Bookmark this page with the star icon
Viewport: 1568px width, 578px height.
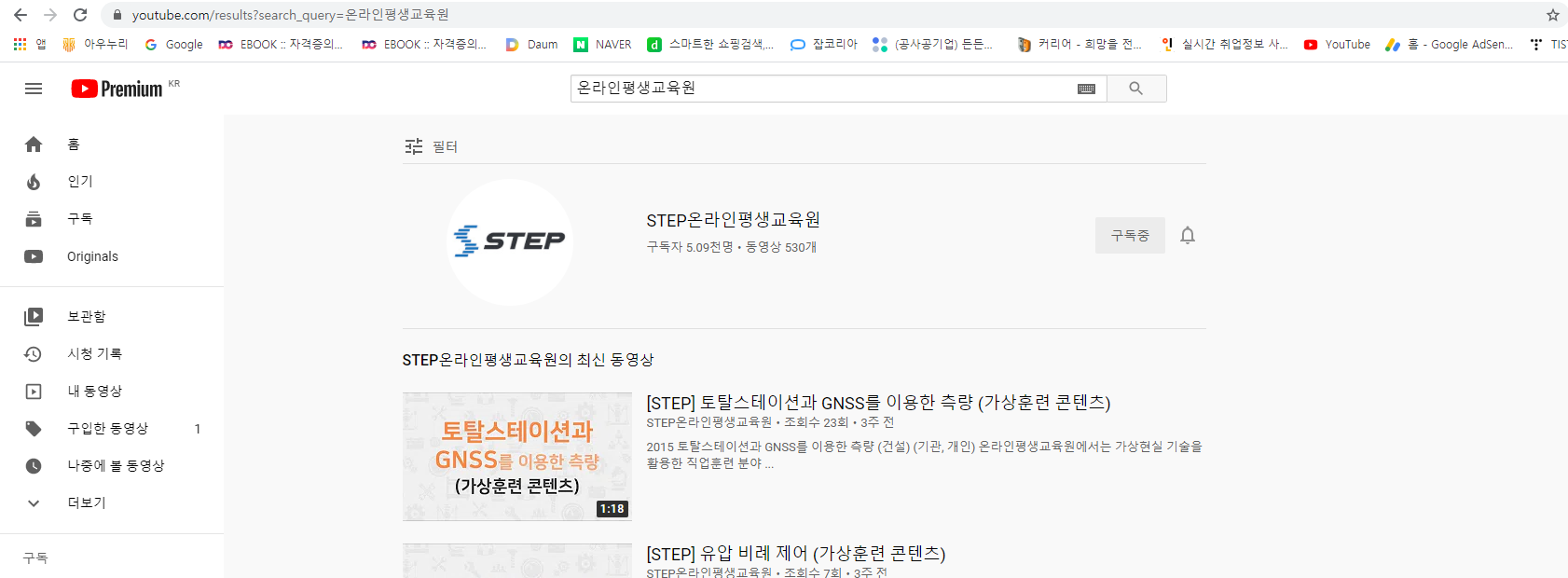[x=1552, y=15]
